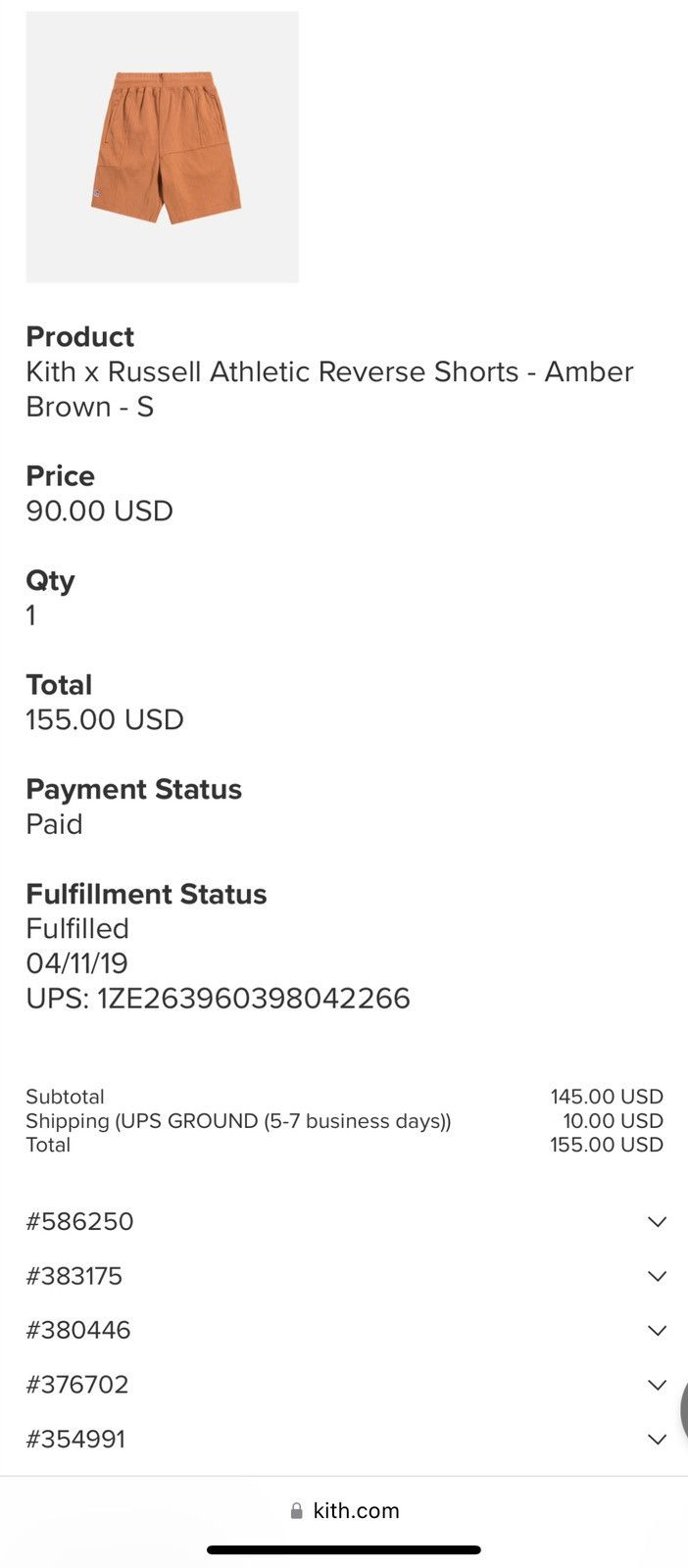Open order #376702 by its number
Screen dimensions: 688x1568
(77, 1385)
